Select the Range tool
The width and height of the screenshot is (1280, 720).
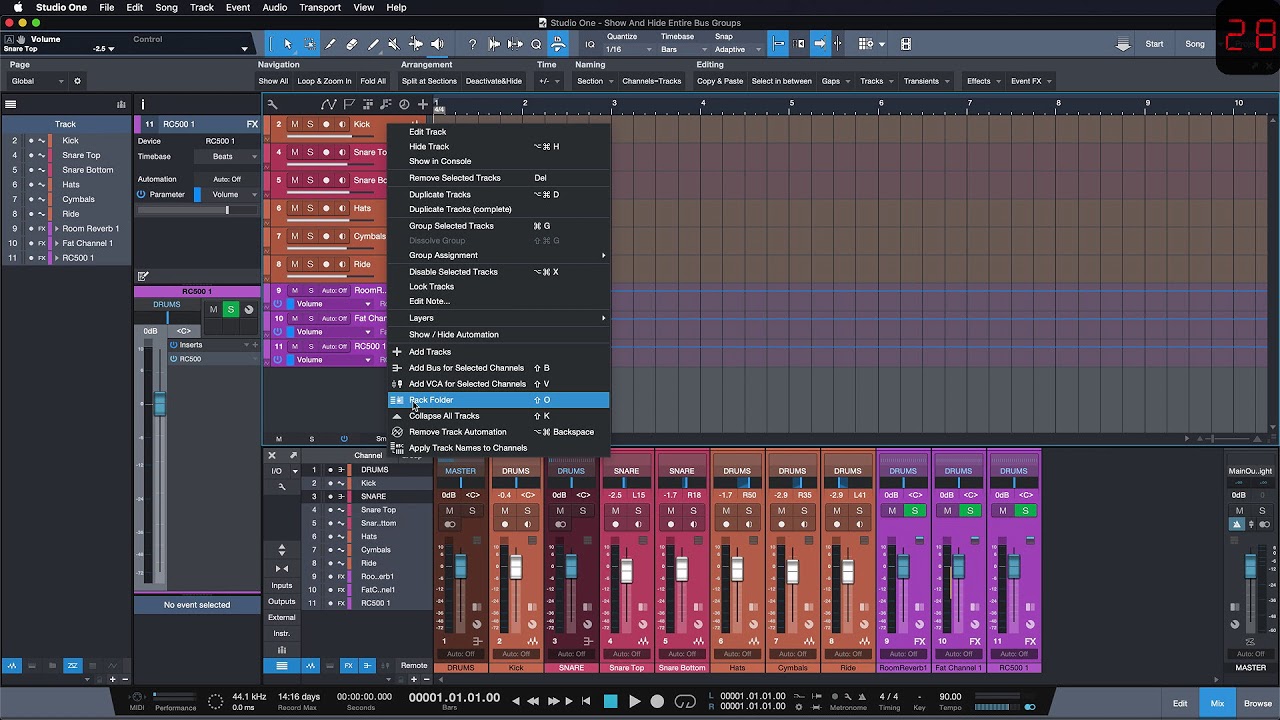(x=309, y=44)
